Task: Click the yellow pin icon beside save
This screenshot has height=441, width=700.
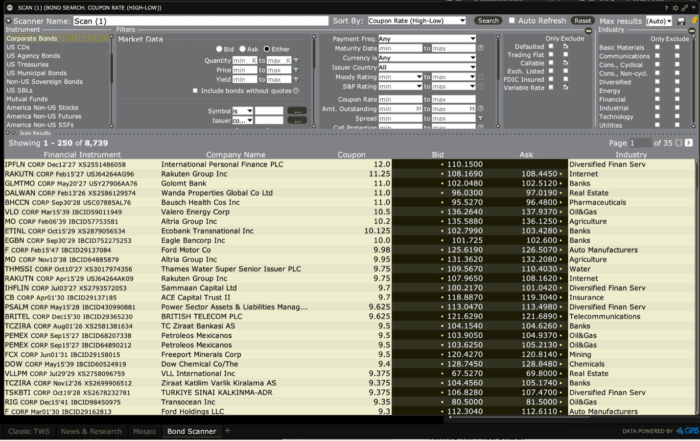Action: pos(694,21)
